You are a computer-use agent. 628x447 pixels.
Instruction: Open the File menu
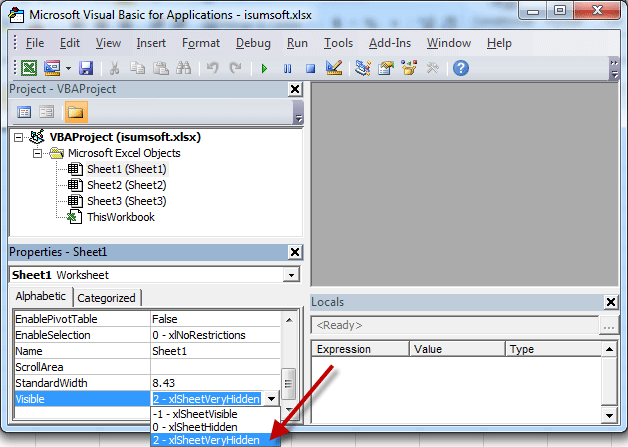point(35,43)
